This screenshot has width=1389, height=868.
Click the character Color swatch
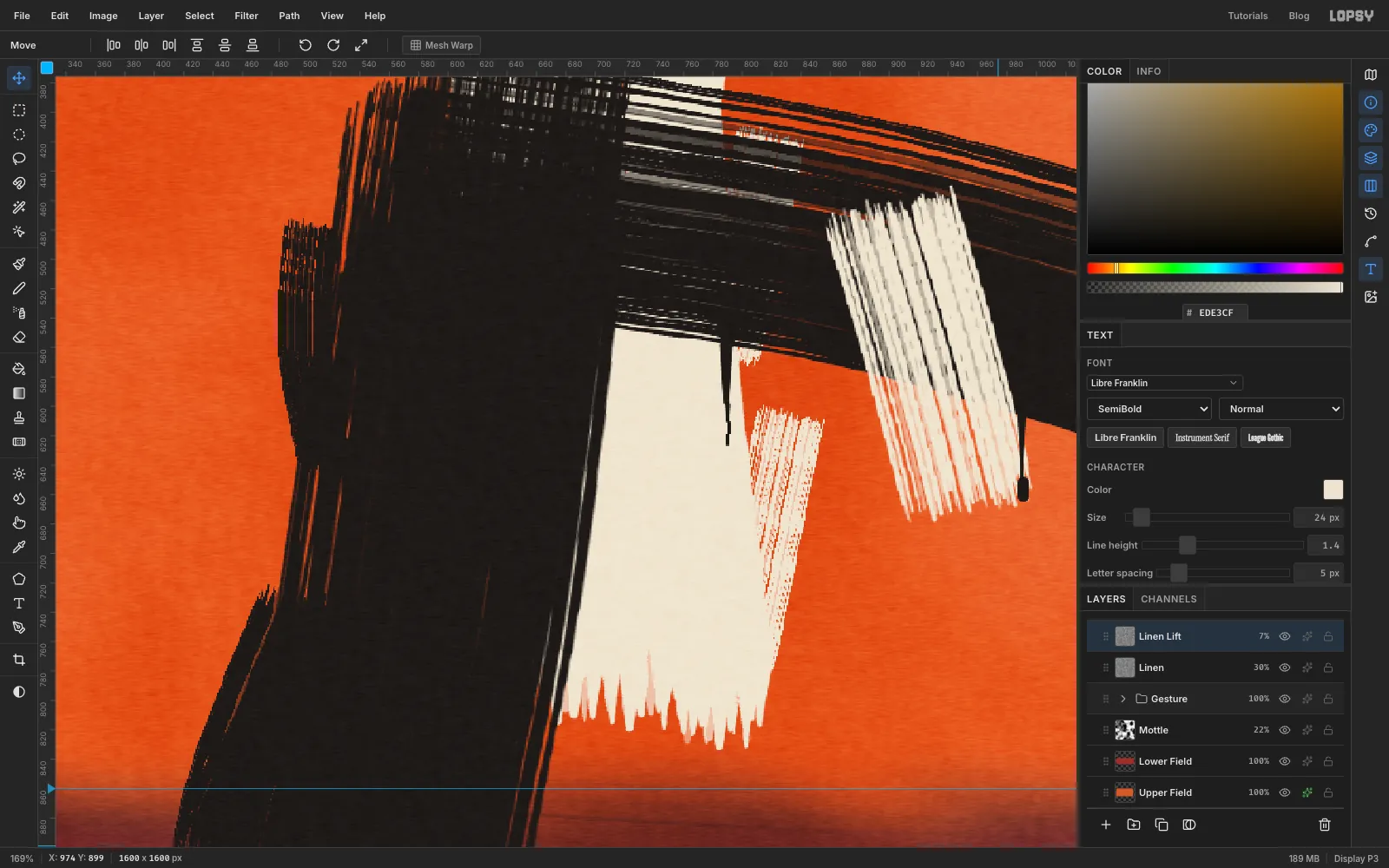[1333, 490]
